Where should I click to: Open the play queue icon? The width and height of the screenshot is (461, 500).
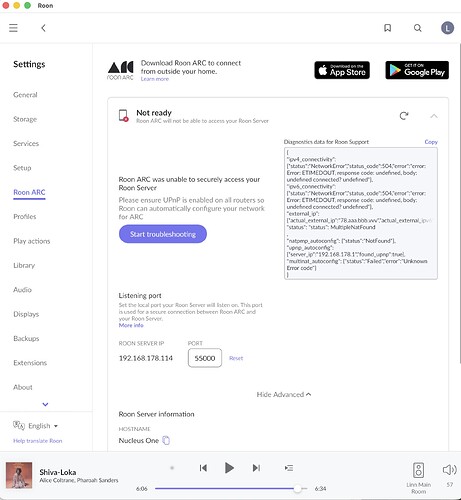pos(289,468)
